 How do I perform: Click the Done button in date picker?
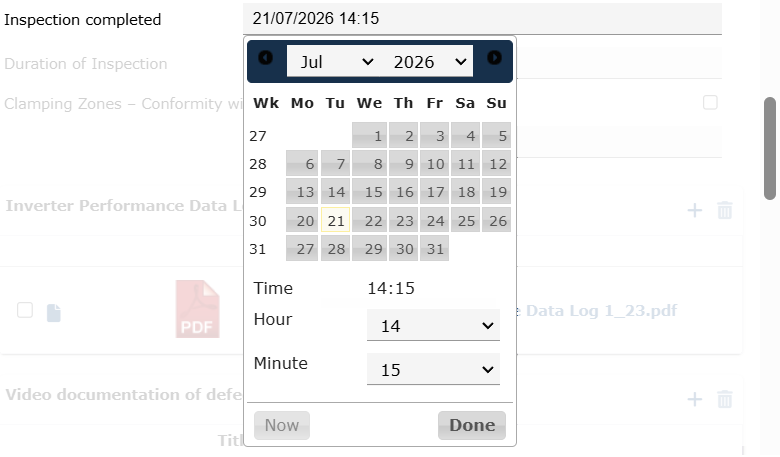tap(472, 425)
